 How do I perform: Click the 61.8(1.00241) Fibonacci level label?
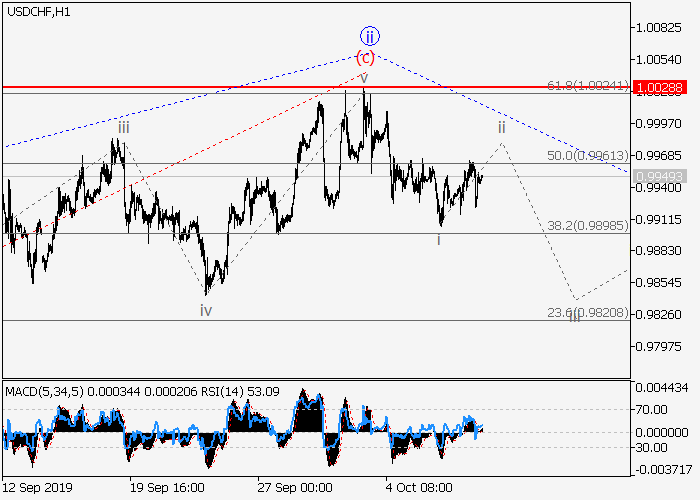pos(587,87)
